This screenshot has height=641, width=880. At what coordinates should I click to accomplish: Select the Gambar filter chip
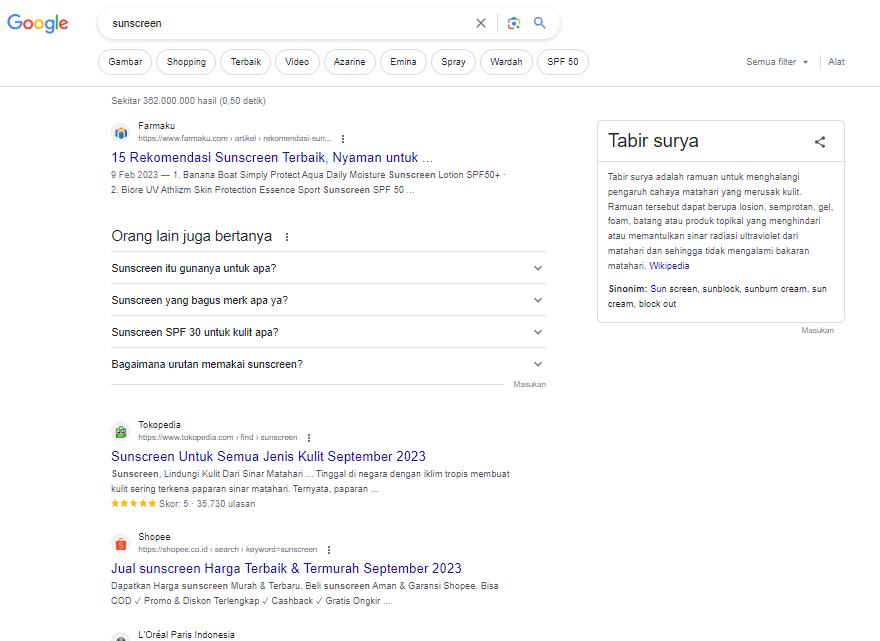point(125,62)
